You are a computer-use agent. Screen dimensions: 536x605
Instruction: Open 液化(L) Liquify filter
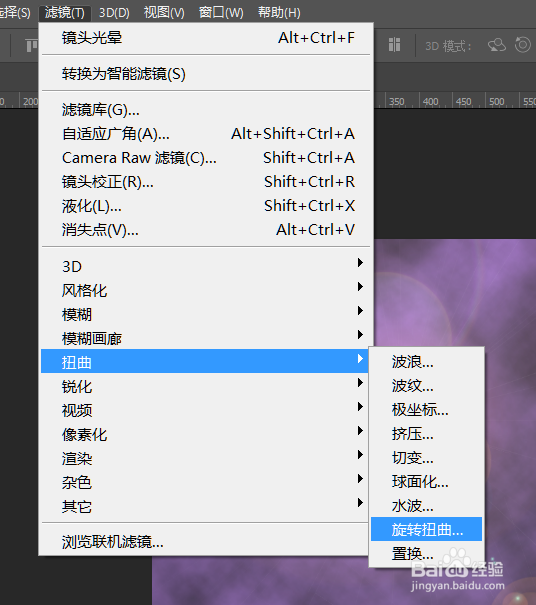(x=206, y=206)
